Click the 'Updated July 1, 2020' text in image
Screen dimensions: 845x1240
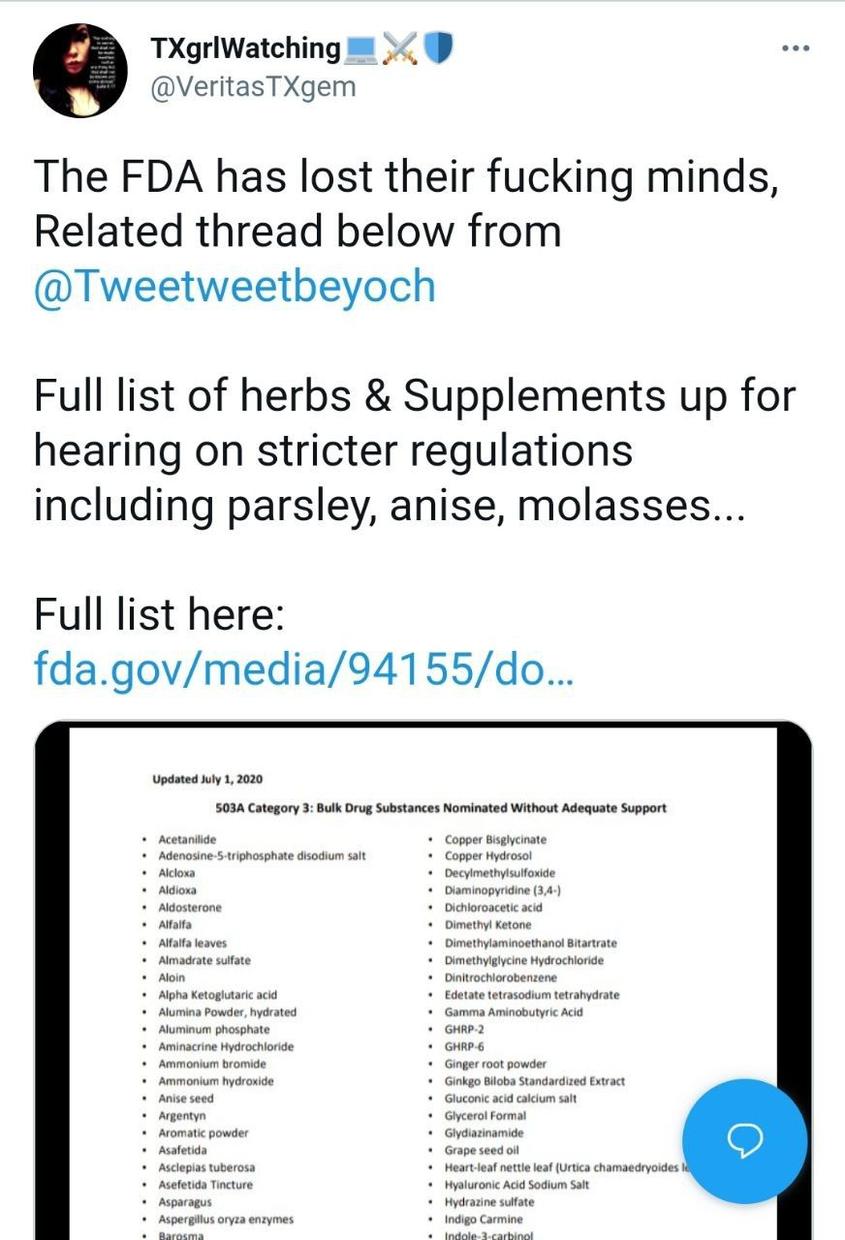[207, 779]
